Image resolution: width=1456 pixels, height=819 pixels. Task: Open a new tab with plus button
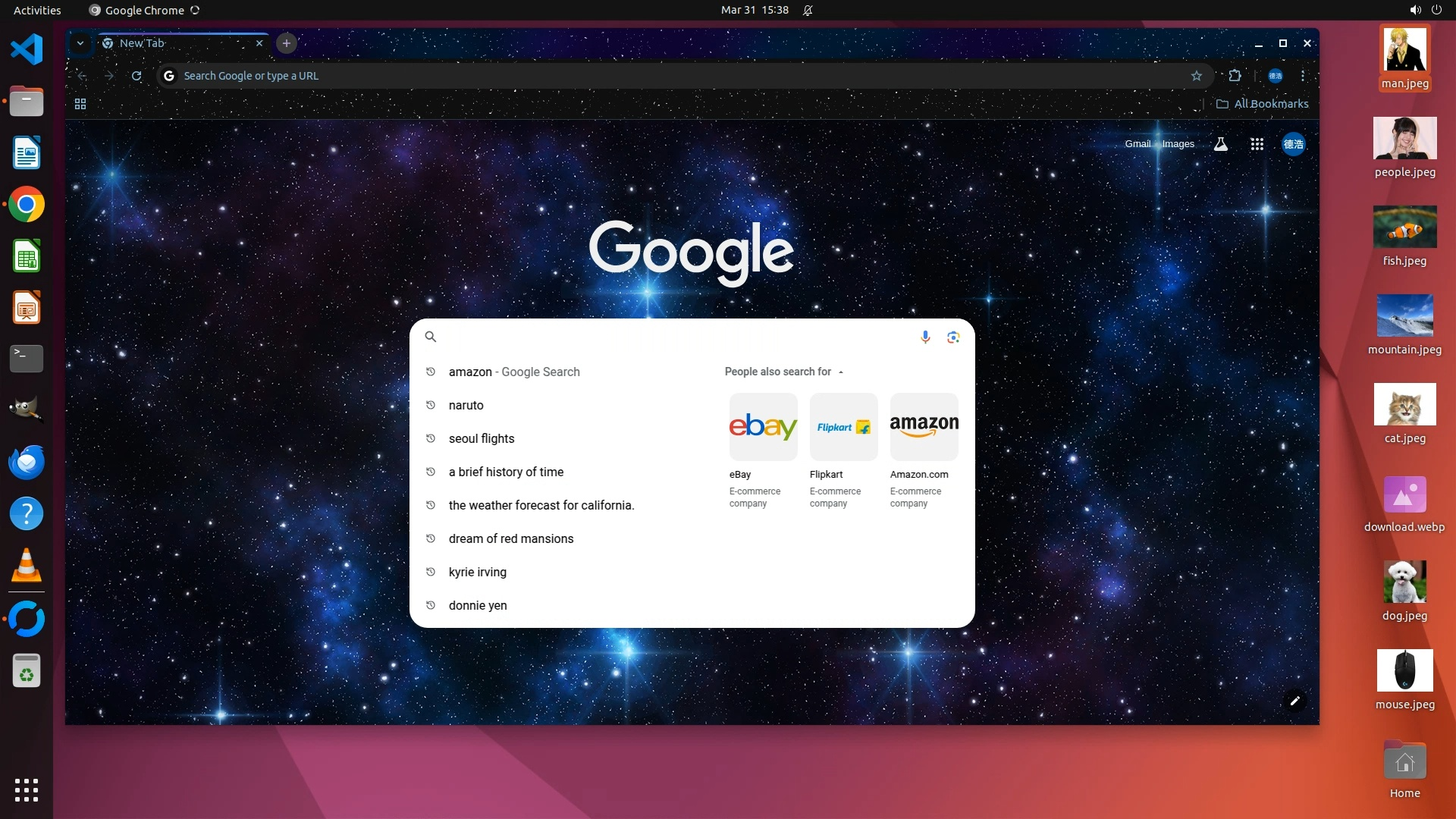[x=287, y=43]
